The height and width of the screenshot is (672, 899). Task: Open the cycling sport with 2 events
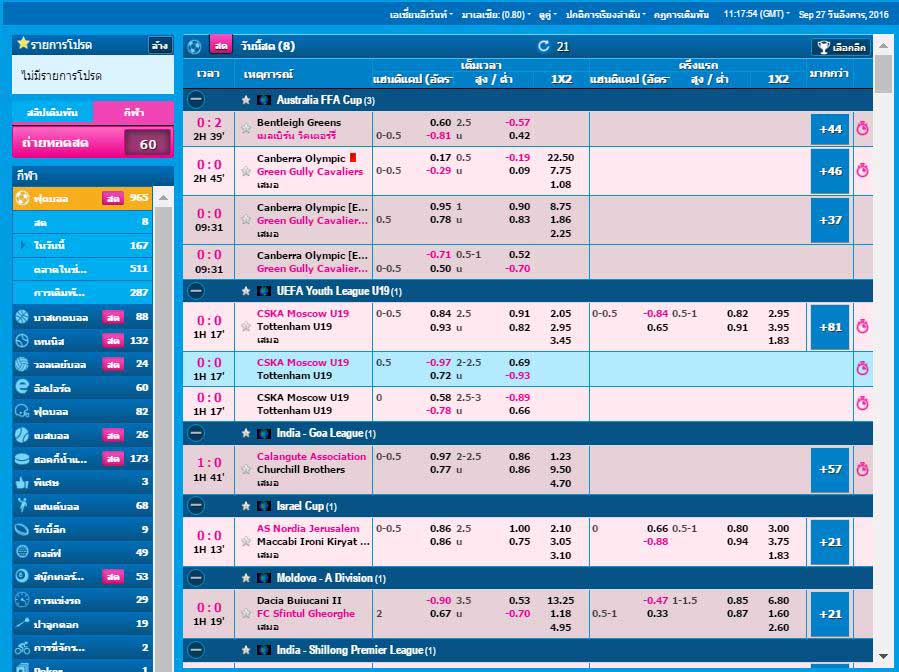pos(83,647)
